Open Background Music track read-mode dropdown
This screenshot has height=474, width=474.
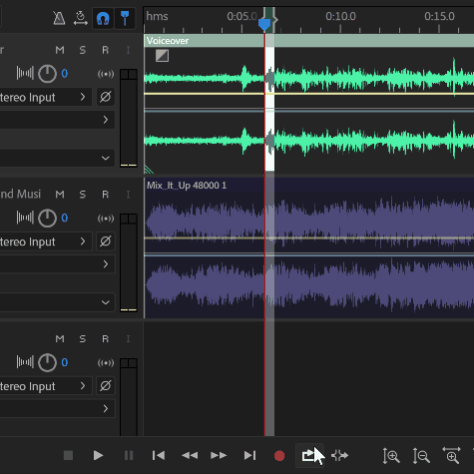tap(106, 302)
